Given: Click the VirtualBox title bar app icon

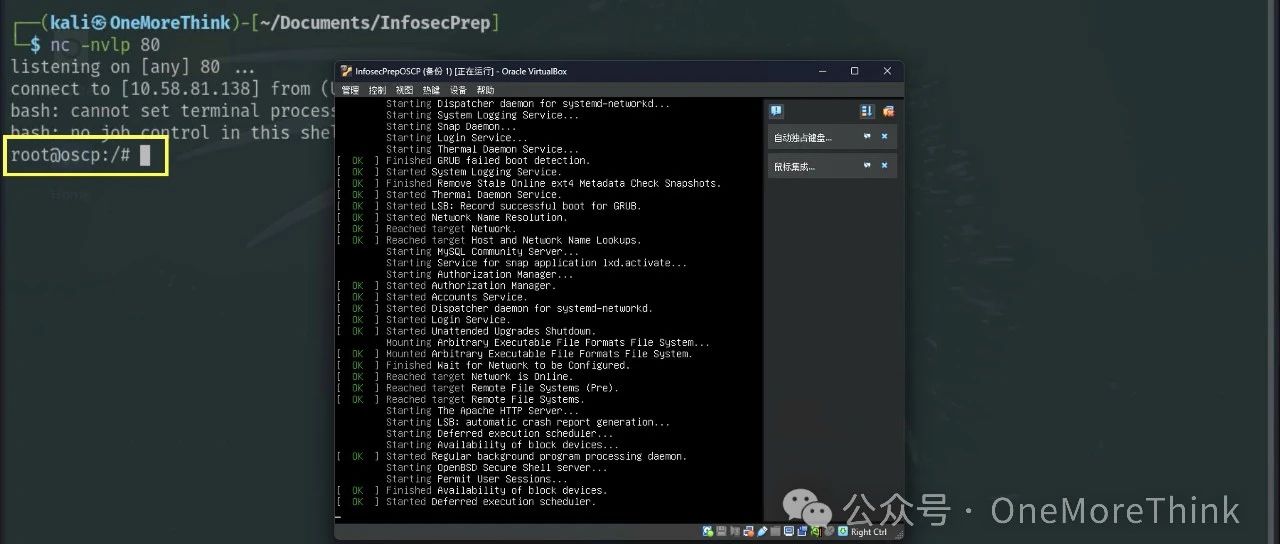Looking at the screenshot, I should pos(346,71).
